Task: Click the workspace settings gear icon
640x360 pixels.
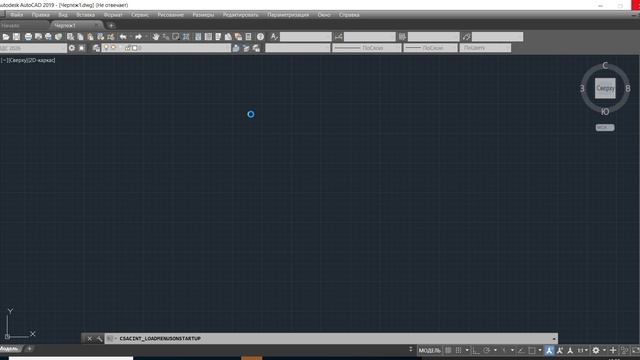Action: tap(72, 48)
